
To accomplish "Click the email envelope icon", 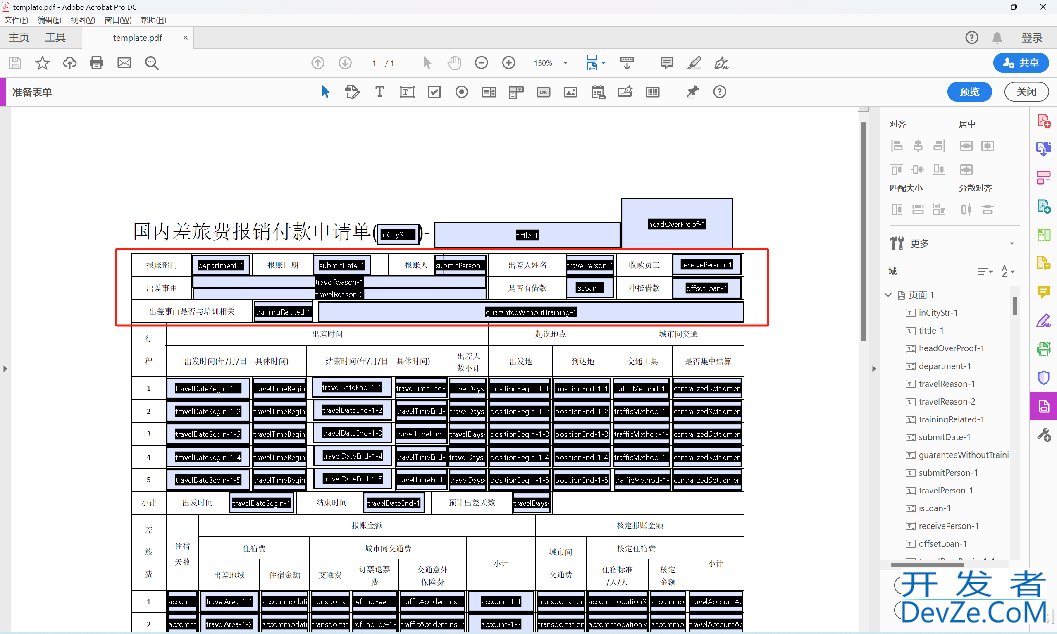I will pyautogui.click(x=124, y=63).
